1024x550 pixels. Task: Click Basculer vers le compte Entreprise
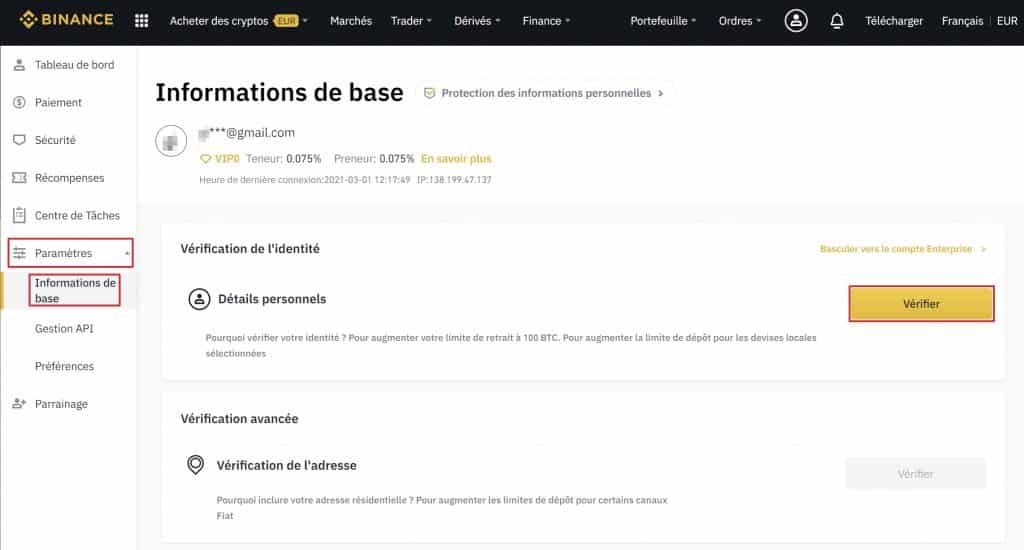903,249
